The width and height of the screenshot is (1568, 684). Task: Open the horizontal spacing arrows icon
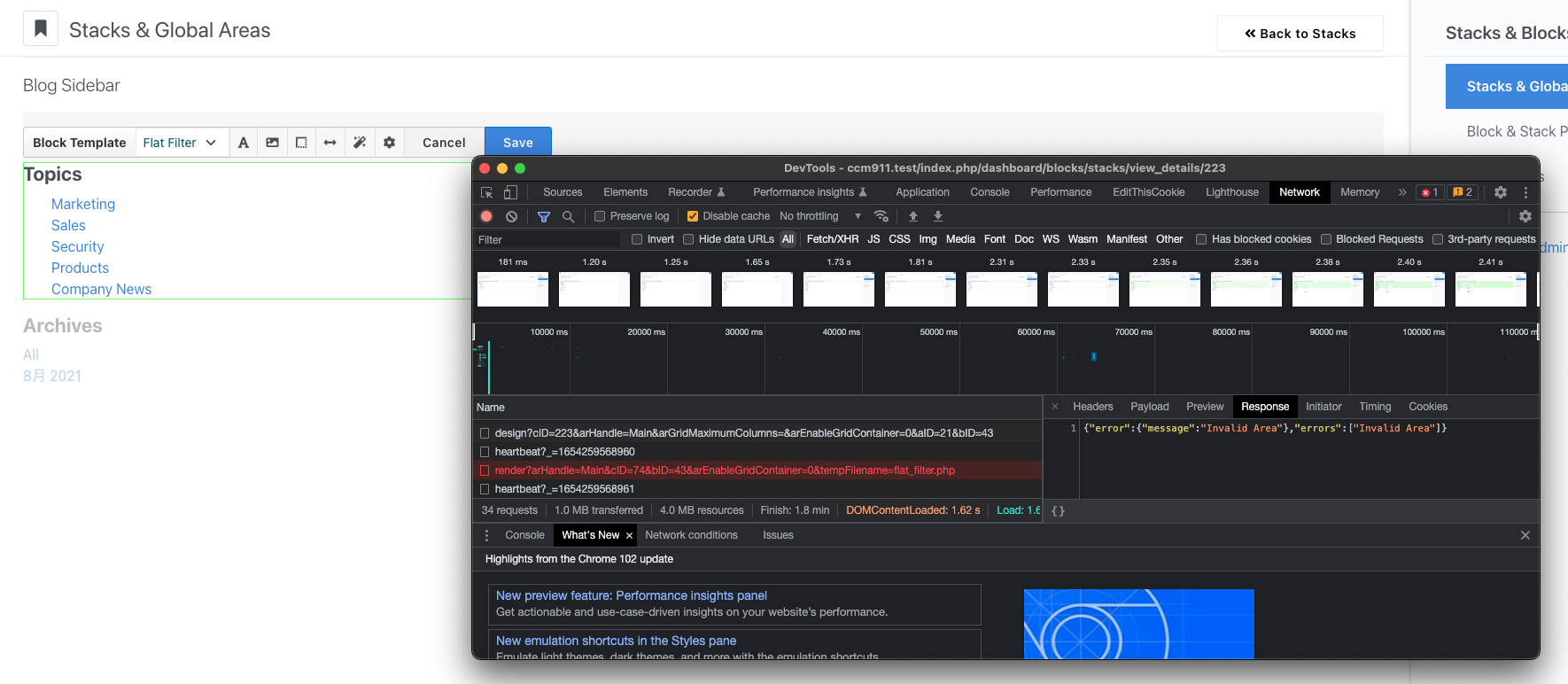click(330, 143)
